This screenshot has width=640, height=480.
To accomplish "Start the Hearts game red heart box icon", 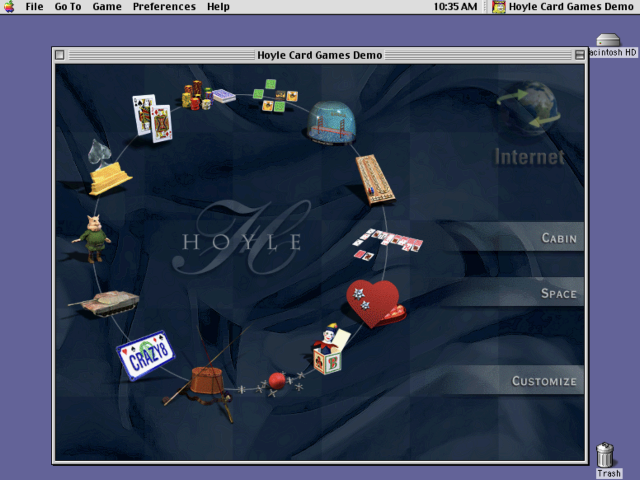I will tap(376, 303).
